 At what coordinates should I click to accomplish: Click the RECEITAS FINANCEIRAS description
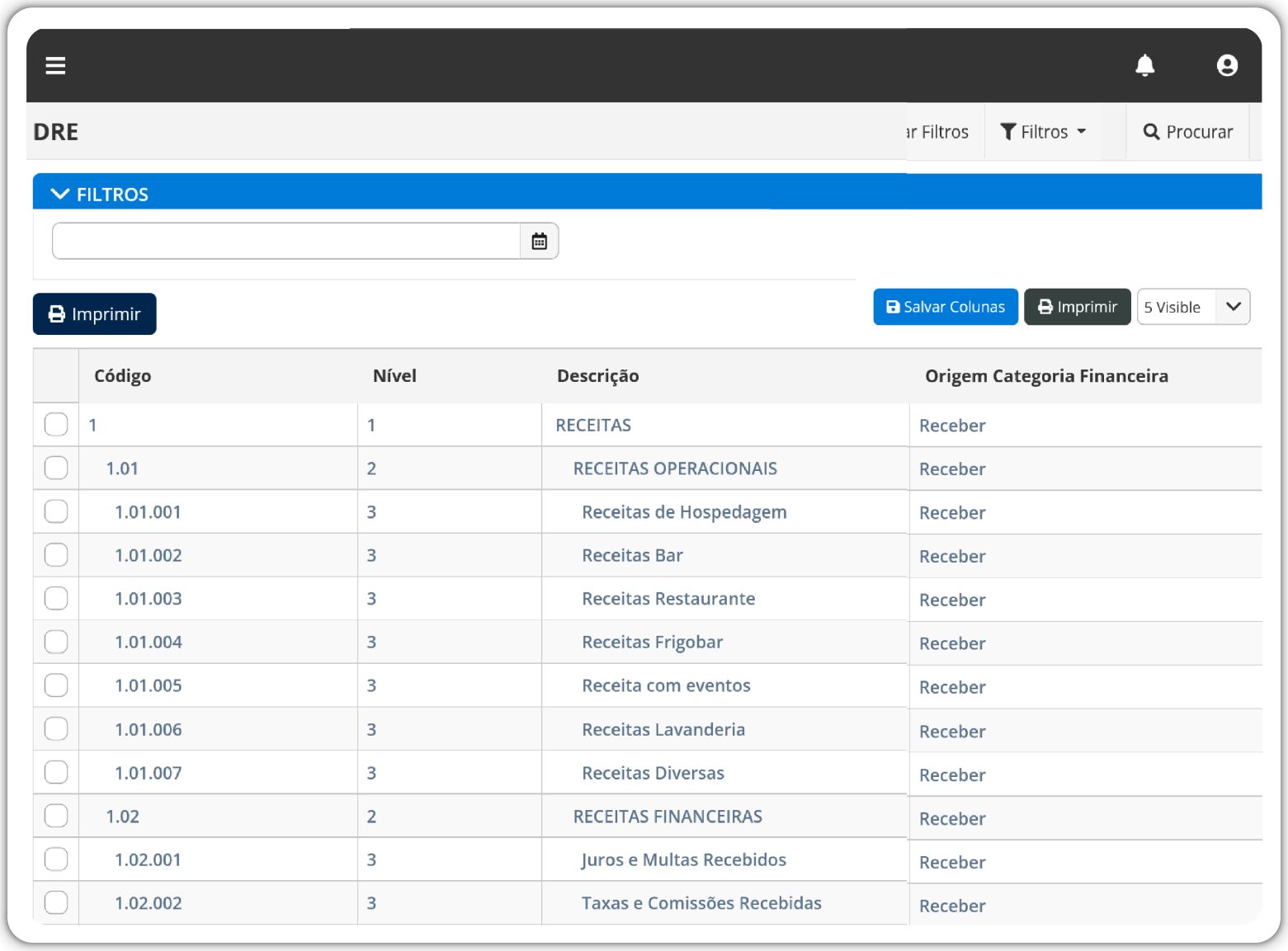point(668,817)
